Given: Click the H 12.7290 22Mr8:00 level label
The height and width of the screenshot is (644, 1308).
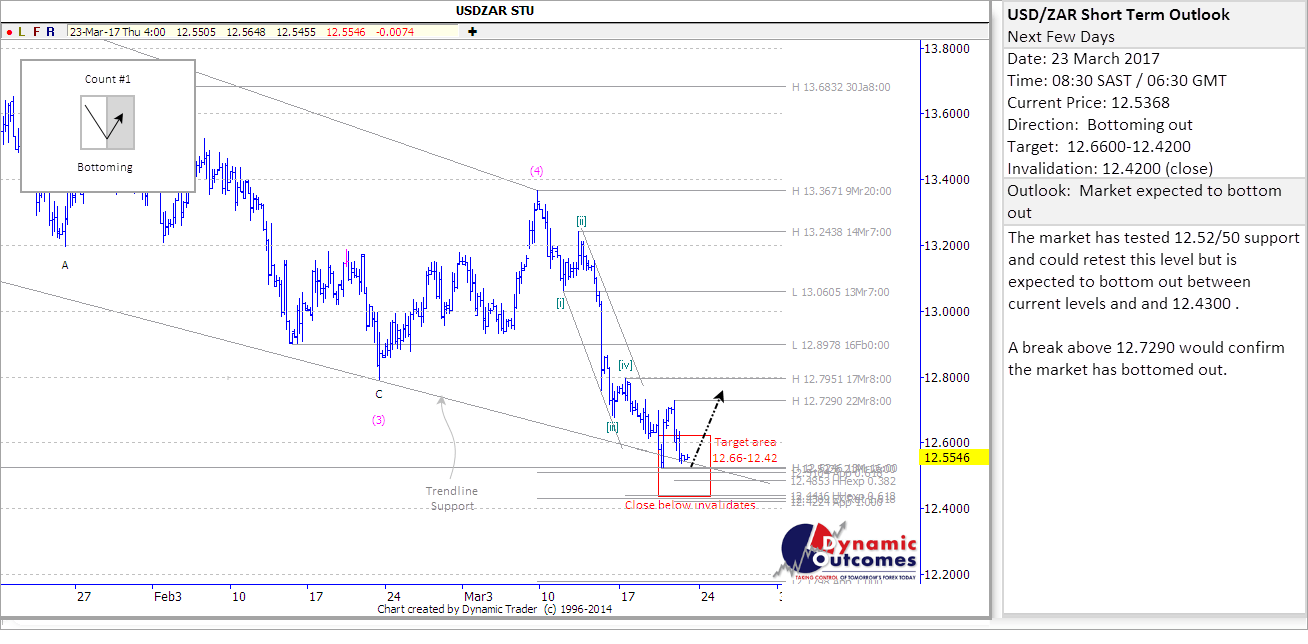Looking at the screenshot, I should point(840,401).
